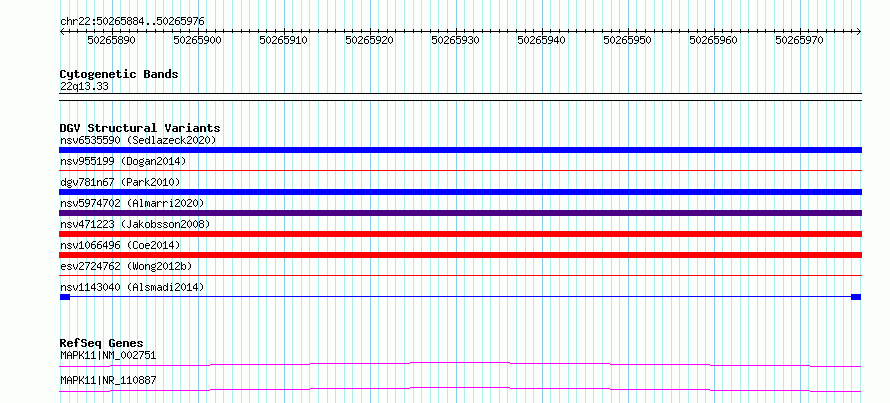
Task: Open variant label dgv781n67 (Park2010)
Action: point(120,182)
